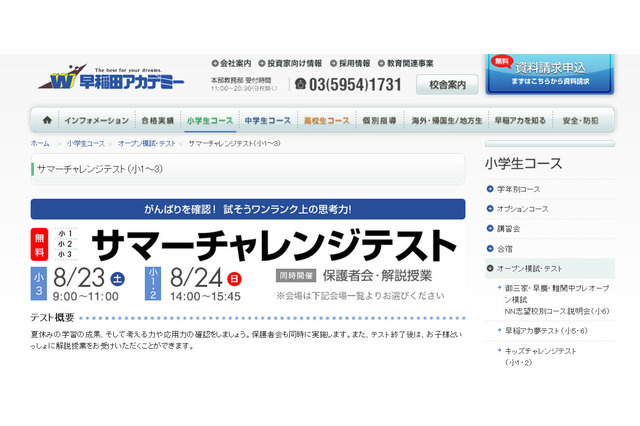The height and width of the screenshot is (426, 640).
Task: Open 御三家・早慶・難関中プレオープン模試 sub-link
Action: [557, 294]
